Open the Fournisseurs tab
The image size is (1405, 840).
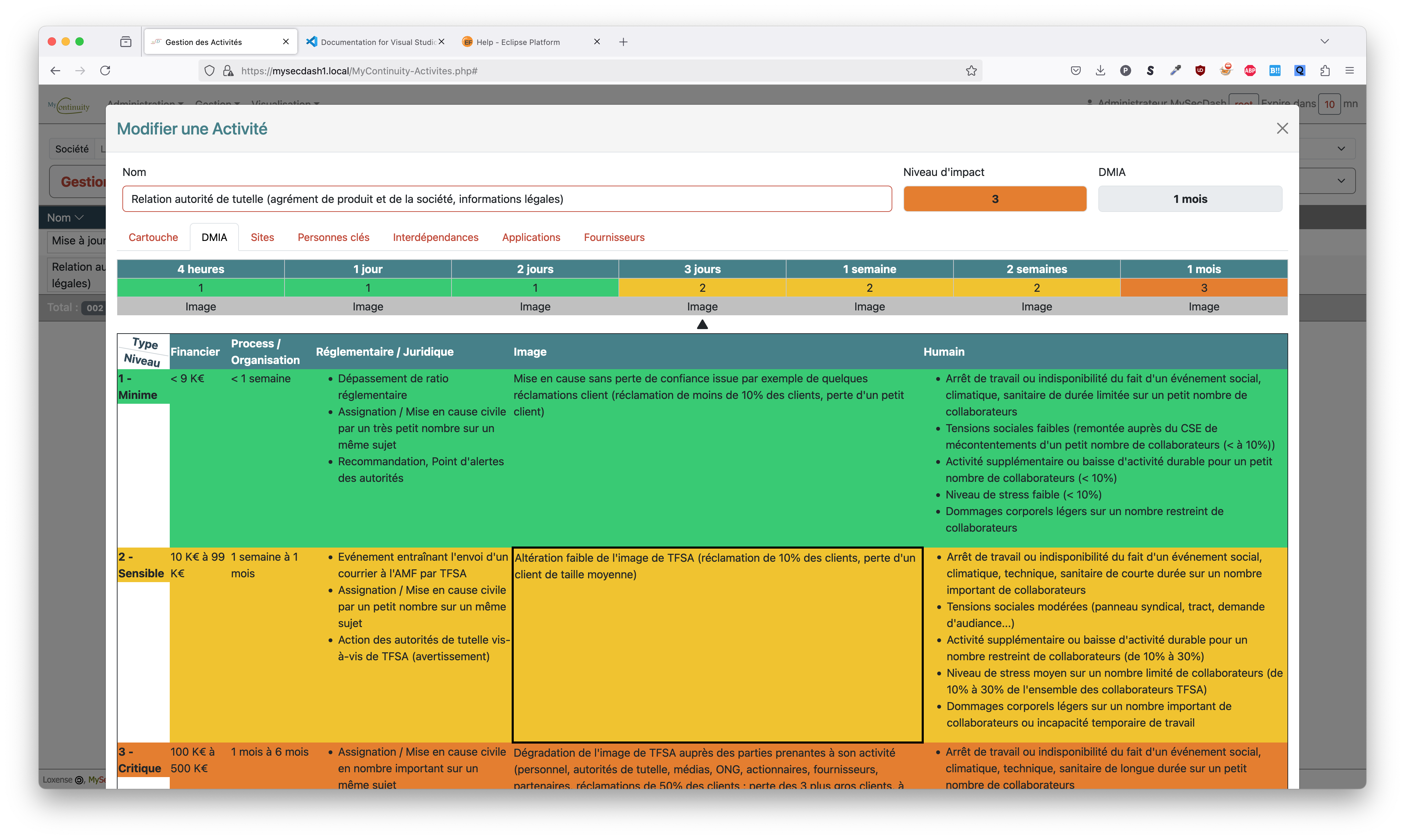[614, 237]
